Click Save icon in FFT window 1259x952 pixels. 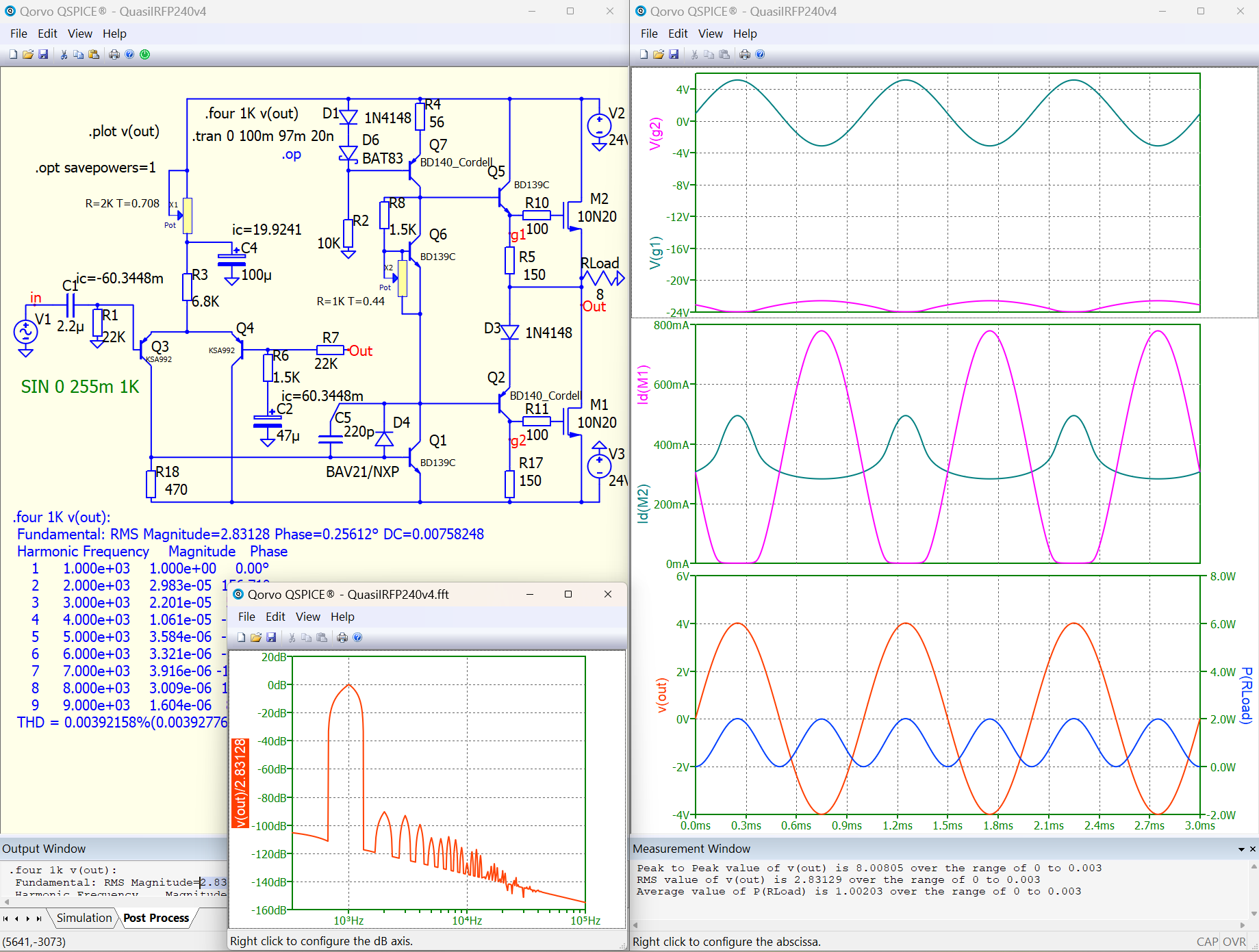click(271, 638)
